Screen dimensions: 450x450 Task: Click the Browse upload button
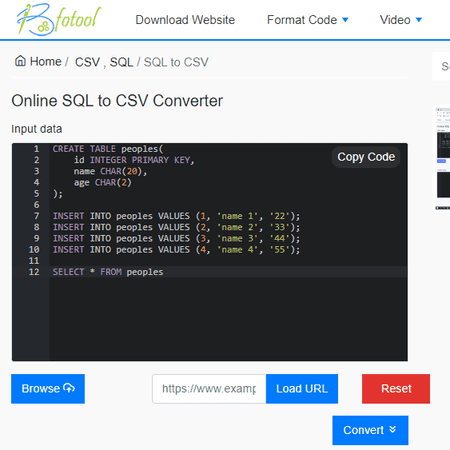[x=48, y=389]
